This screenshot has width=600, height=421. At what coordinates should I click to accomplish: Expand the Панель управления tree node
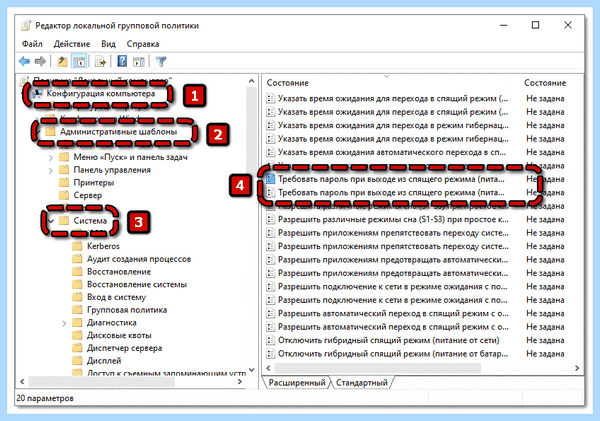click(x=51, y=170)
